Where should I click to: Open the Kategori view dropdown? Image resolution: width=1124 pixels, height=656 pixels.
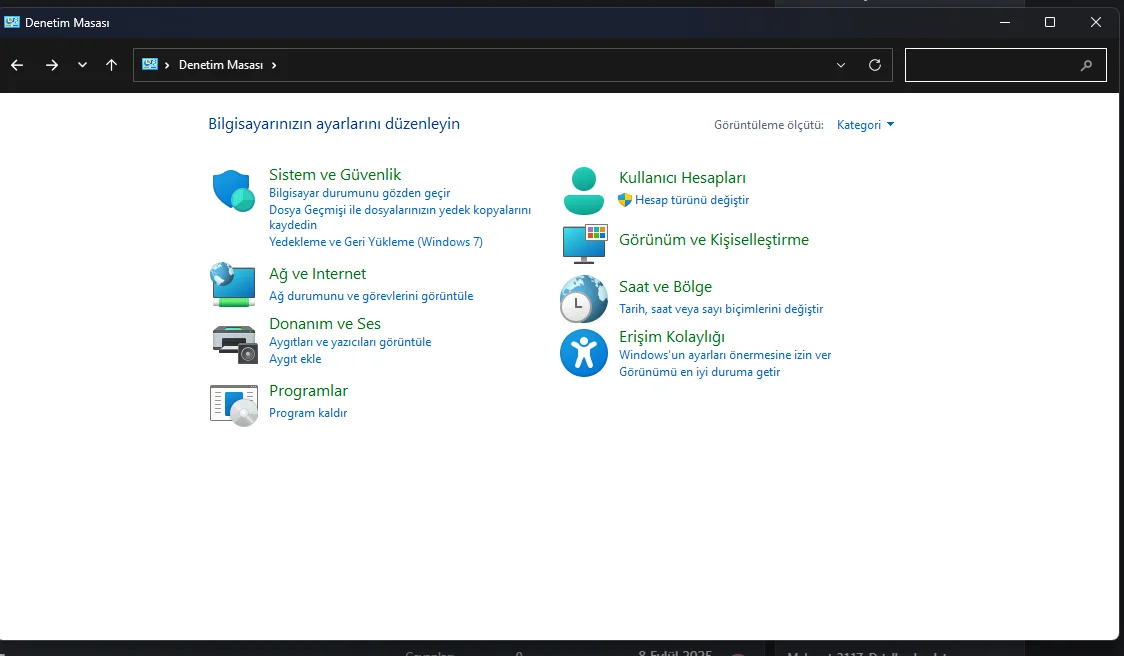[865, 125]
